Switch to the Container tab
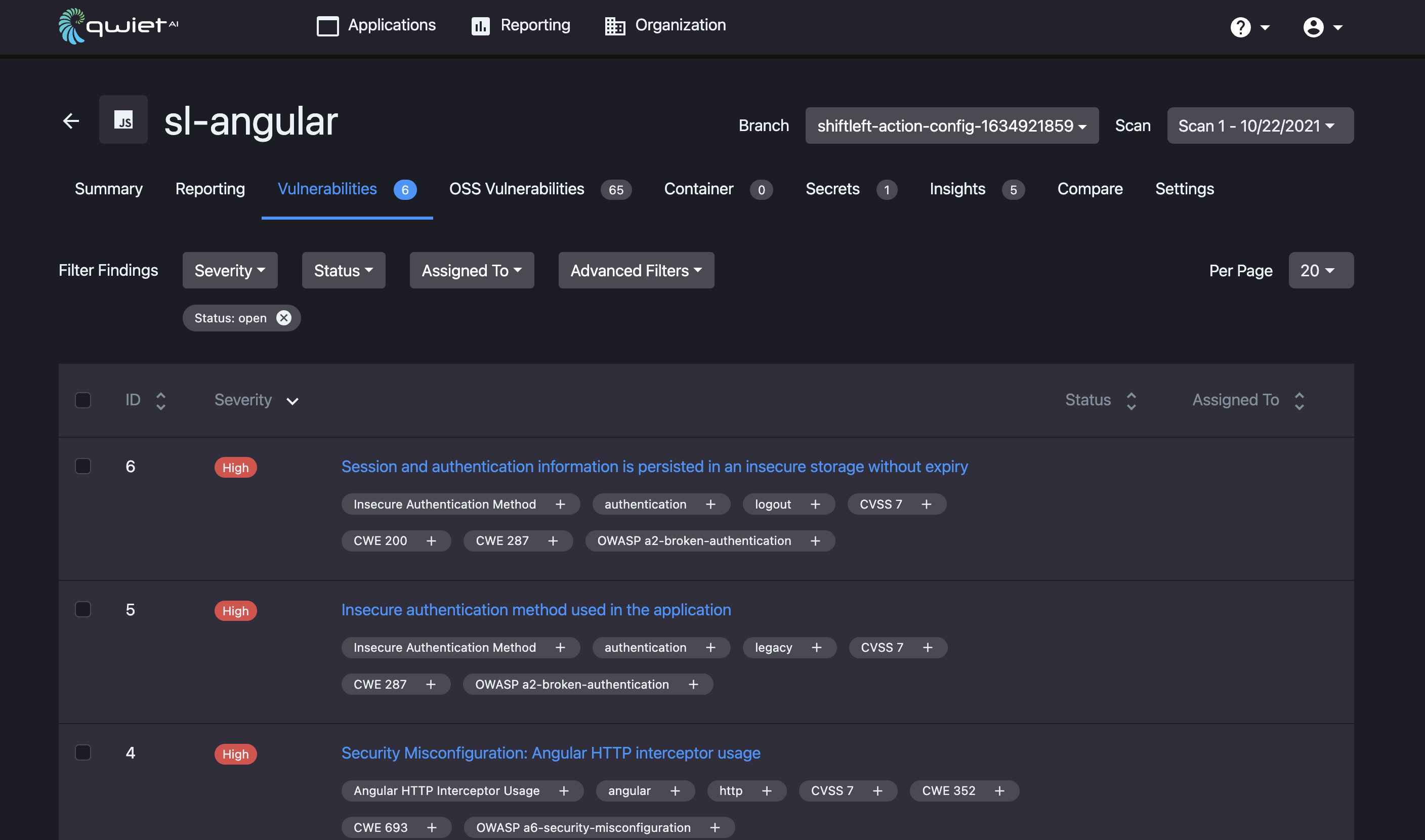Image resolution: width=1425 pixels, height=840 pixels. click(x=718, y=189)
